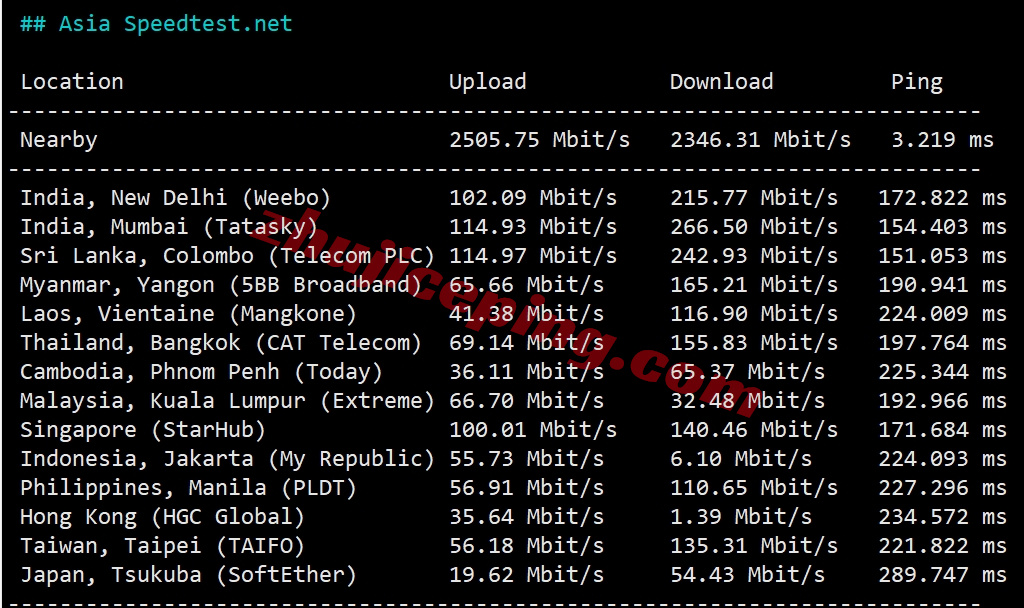
Task: Click New Delhi download value 215.77 Mbit/s
Action: [754, 198]
